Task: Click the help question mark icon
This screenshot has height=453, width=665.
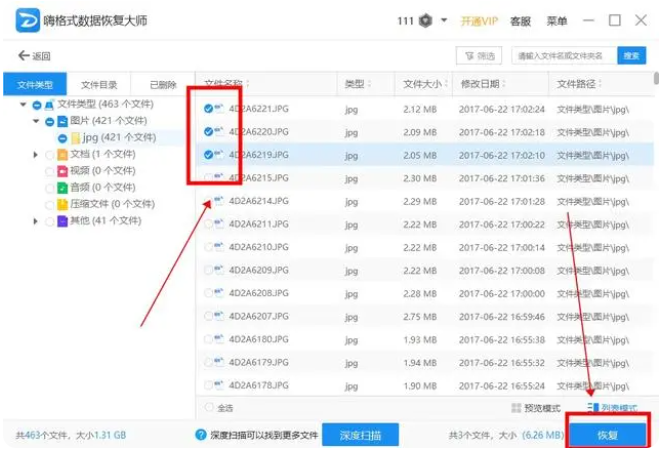Action: click(x=201, y=435)
